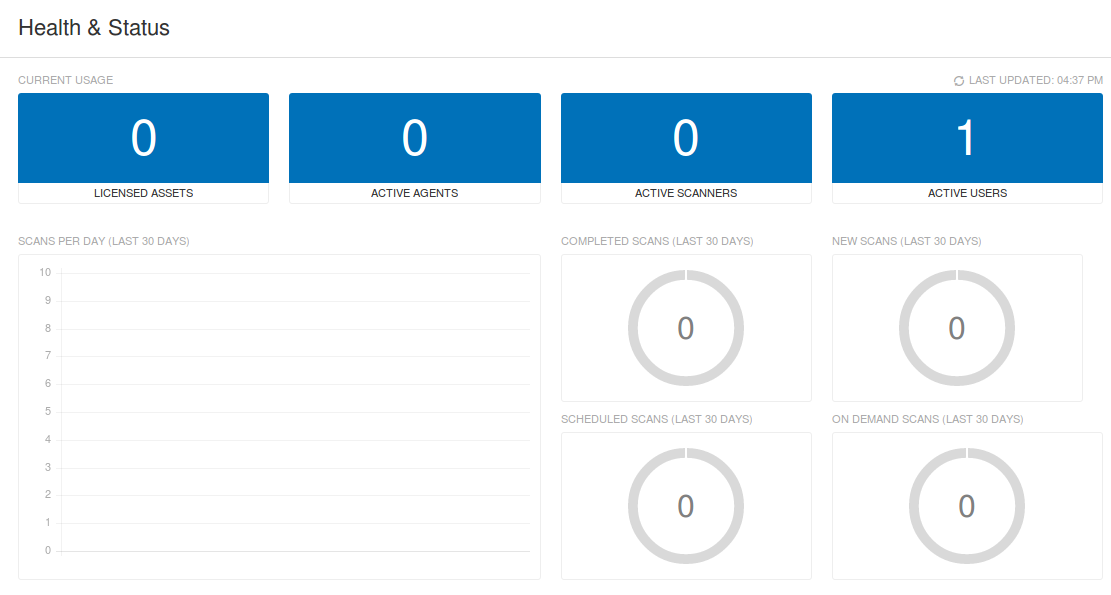Open the Licensed Assets usage tile
The height and width of the screenshot is (595, 1111).
click(143, 148)
